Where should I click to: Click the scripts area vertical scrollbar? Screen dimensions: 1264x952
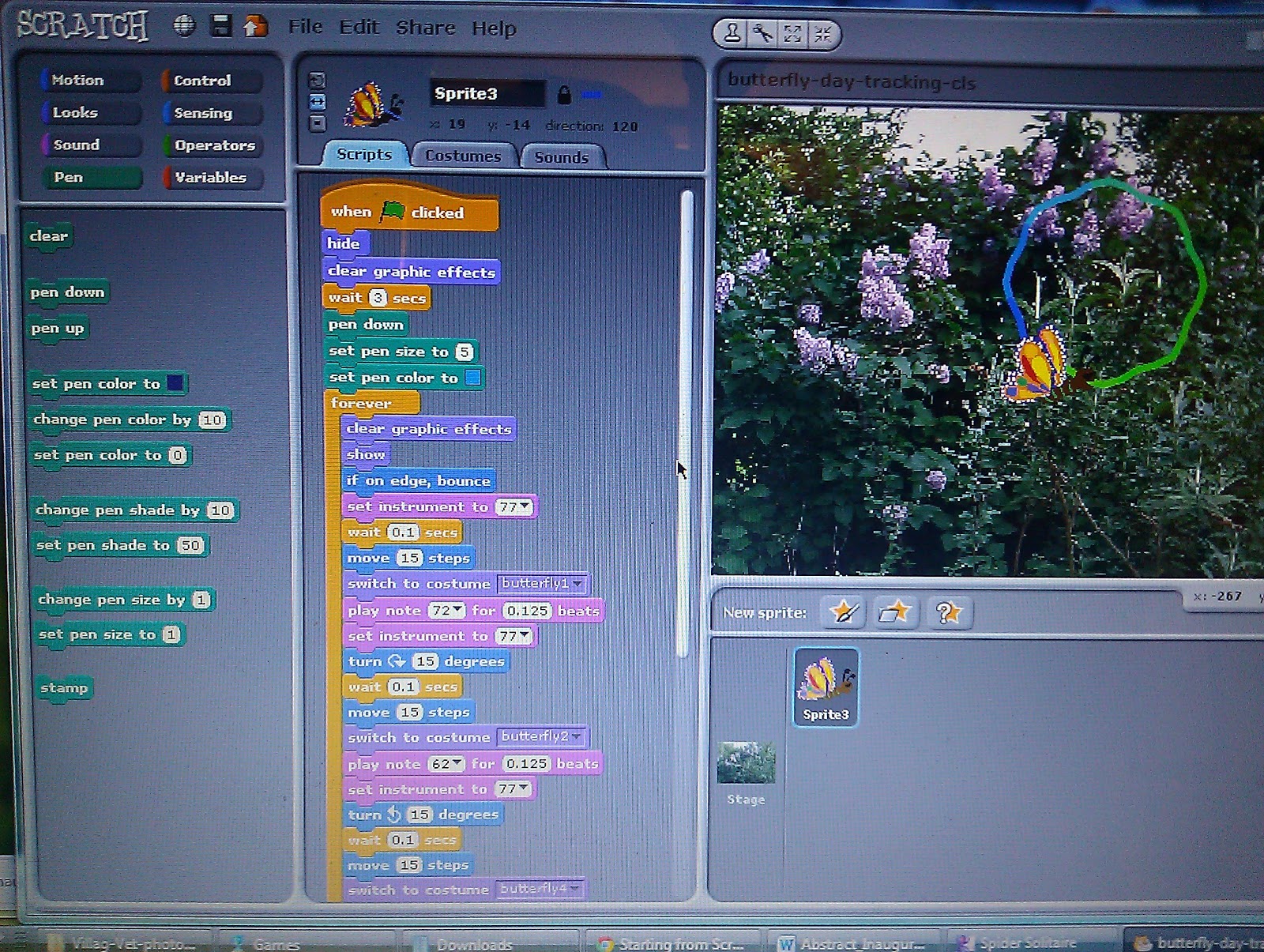click(686, 423)
